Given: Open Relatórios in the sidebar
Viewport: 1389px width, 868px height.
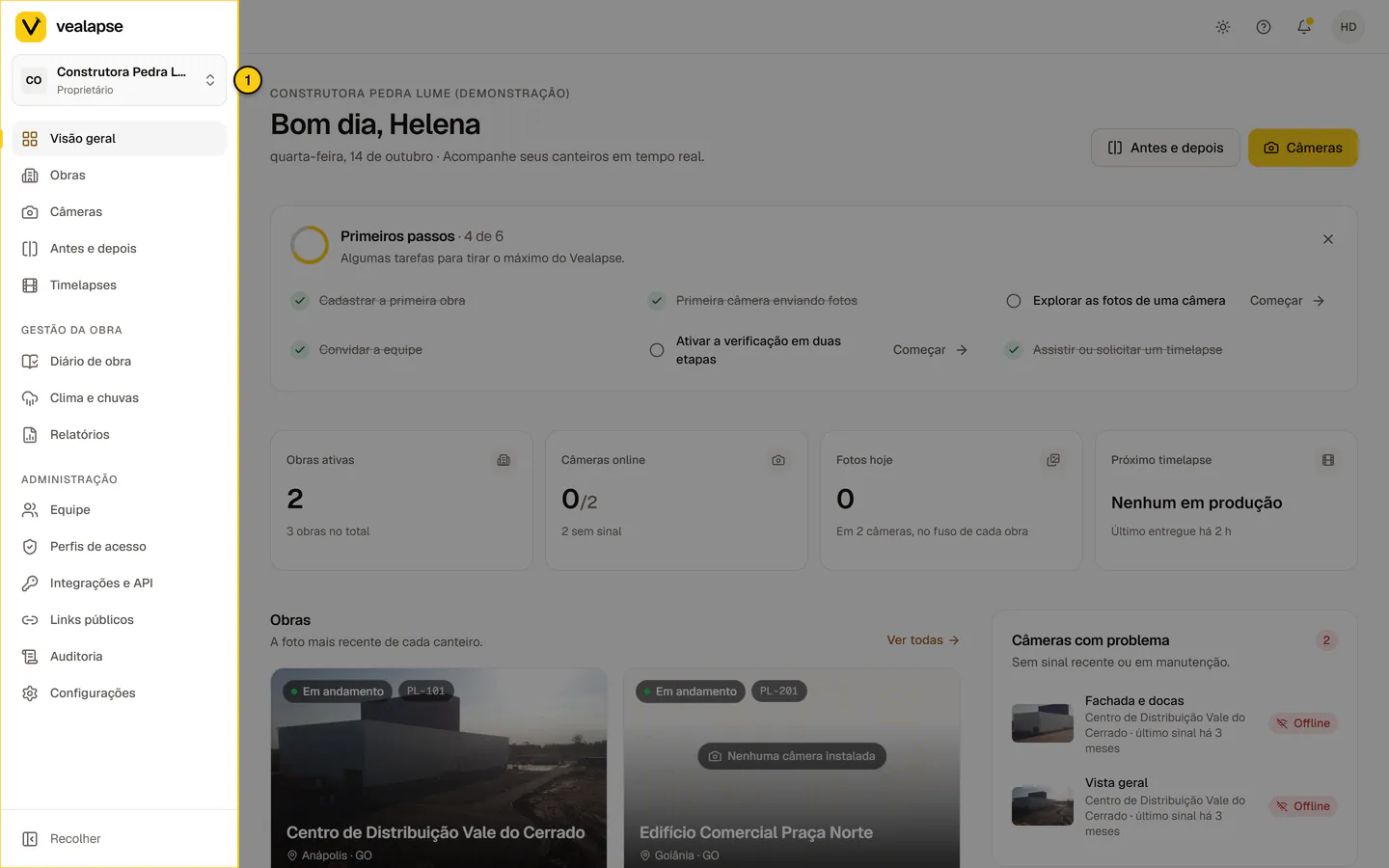Looking at the screenshot, I should (x=119, y=434).
